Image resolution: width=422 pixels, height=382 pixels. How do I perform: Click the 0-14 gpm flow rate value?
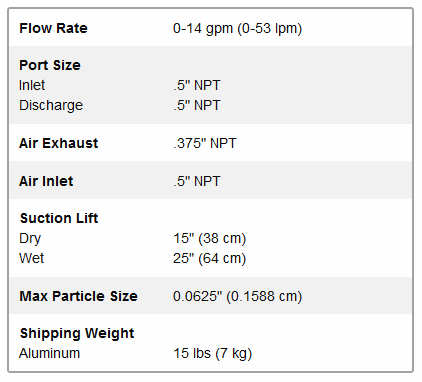tap(237, 28)
